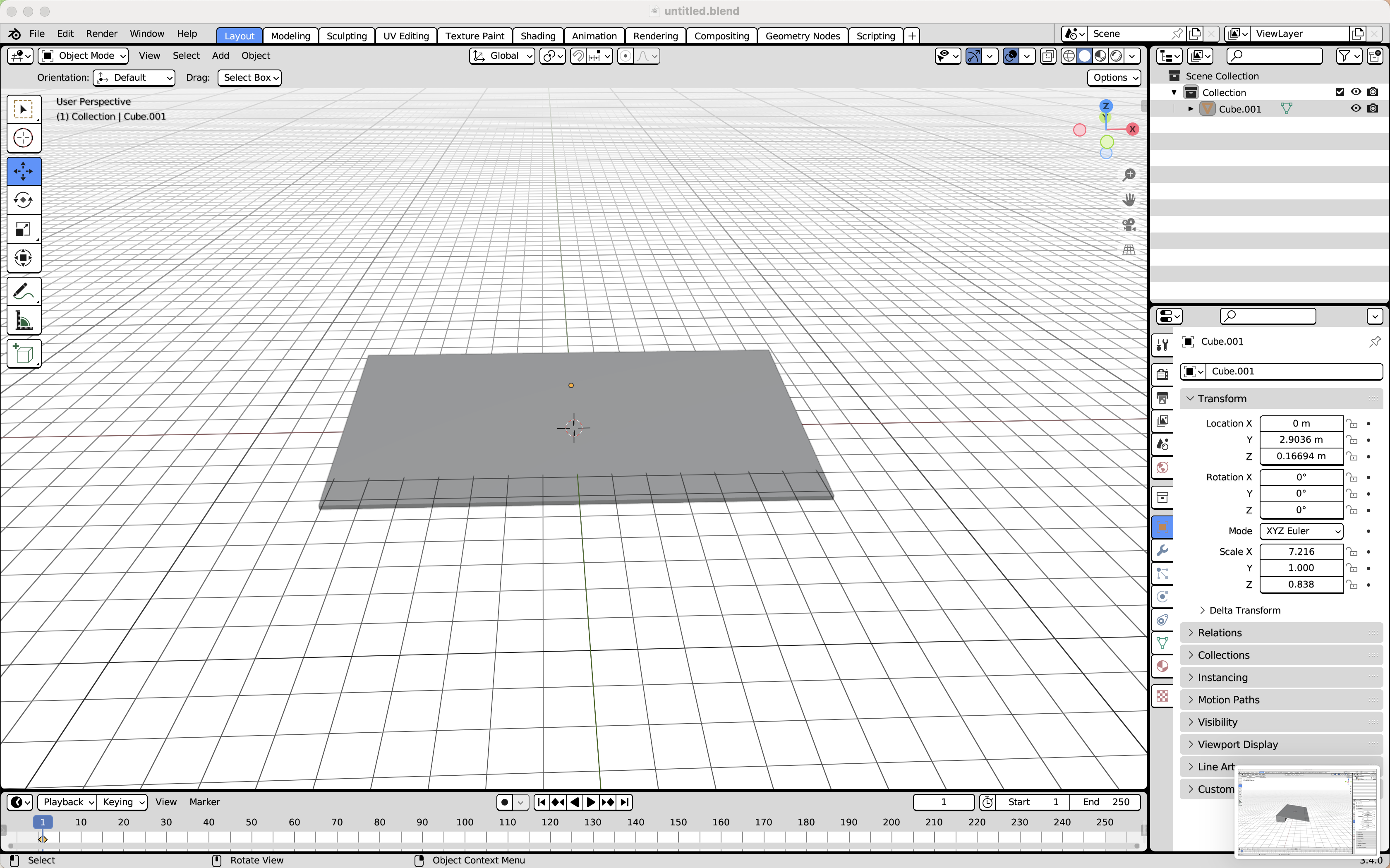The width and height of the screenshot is (1390, 868).
Task: Switch to the Shading workspace tab
Action: (x=538, y=36)
